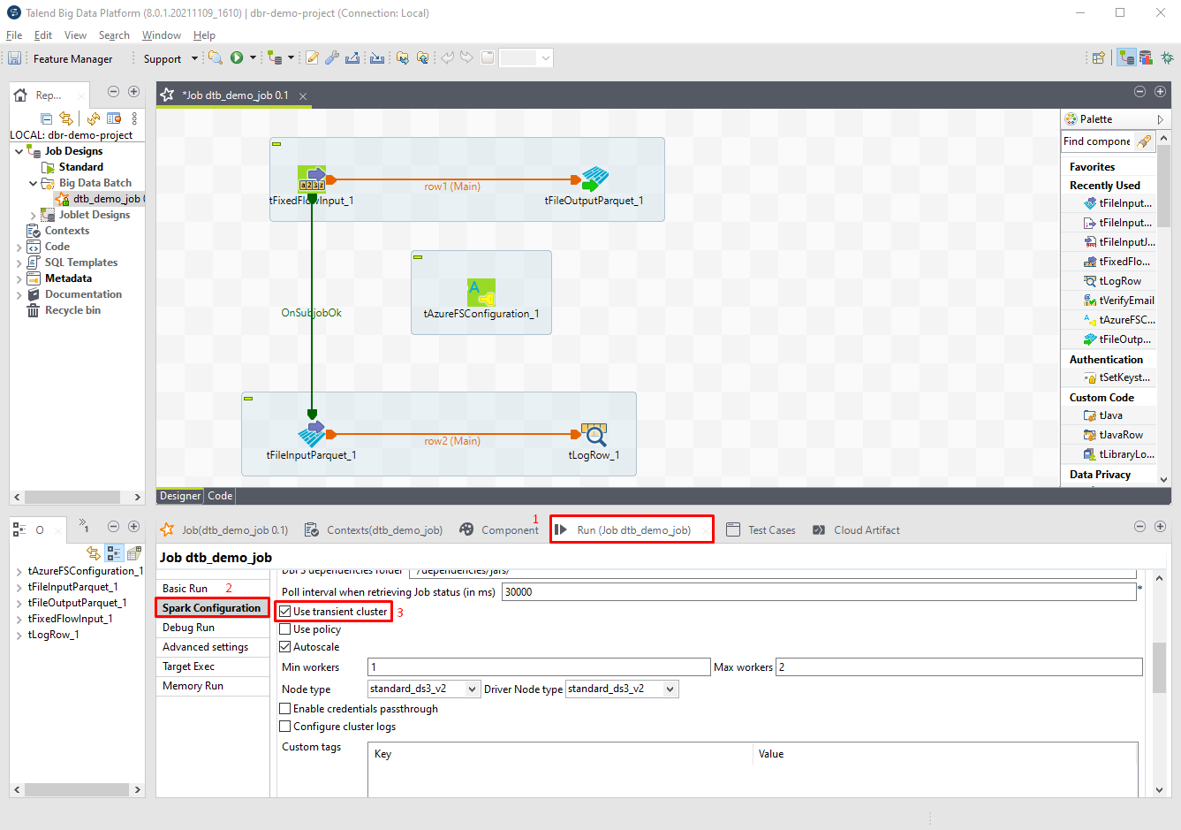Image resolution: width=1181 pixels, height=830 pixels.
Task: Click the tAzureFSConfiguration_1 component icon
Action: point(481,293)
